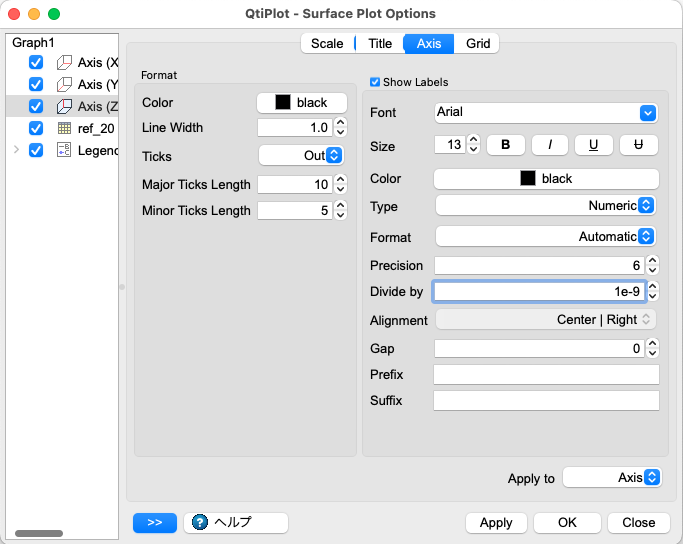
Task: Click the Divide by input field
Action: click(539, 291)
